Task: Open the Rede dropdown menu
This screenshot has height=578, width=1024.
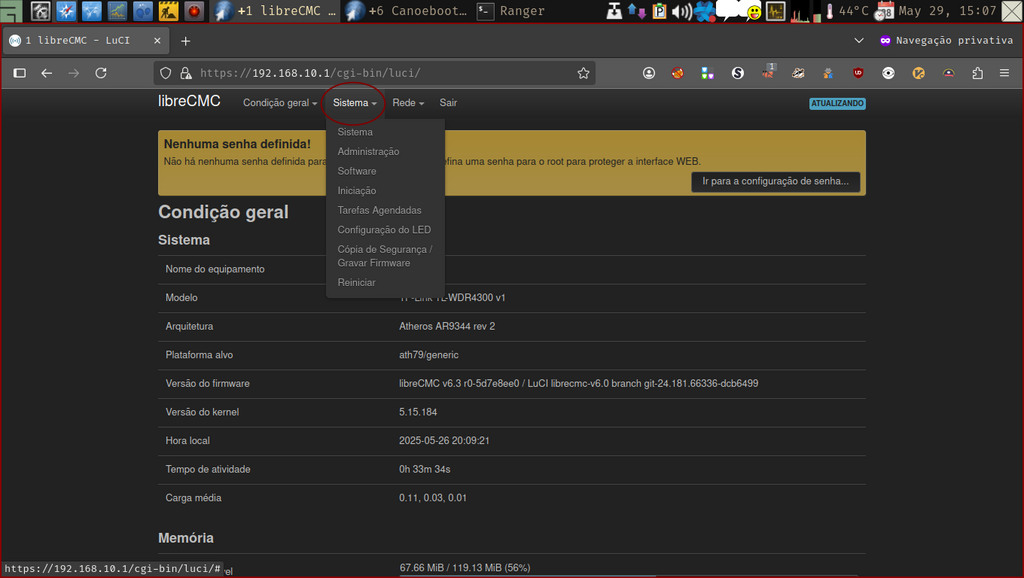Action: click(x=406, y=102)
